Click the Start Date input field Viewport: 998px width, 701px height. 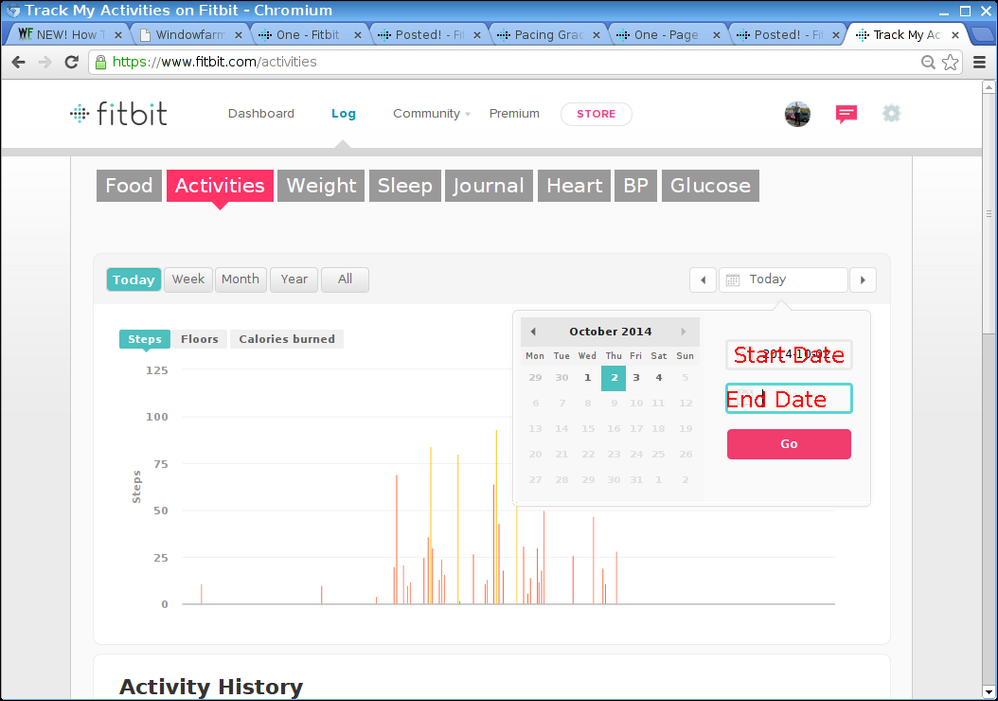(789, 355)
